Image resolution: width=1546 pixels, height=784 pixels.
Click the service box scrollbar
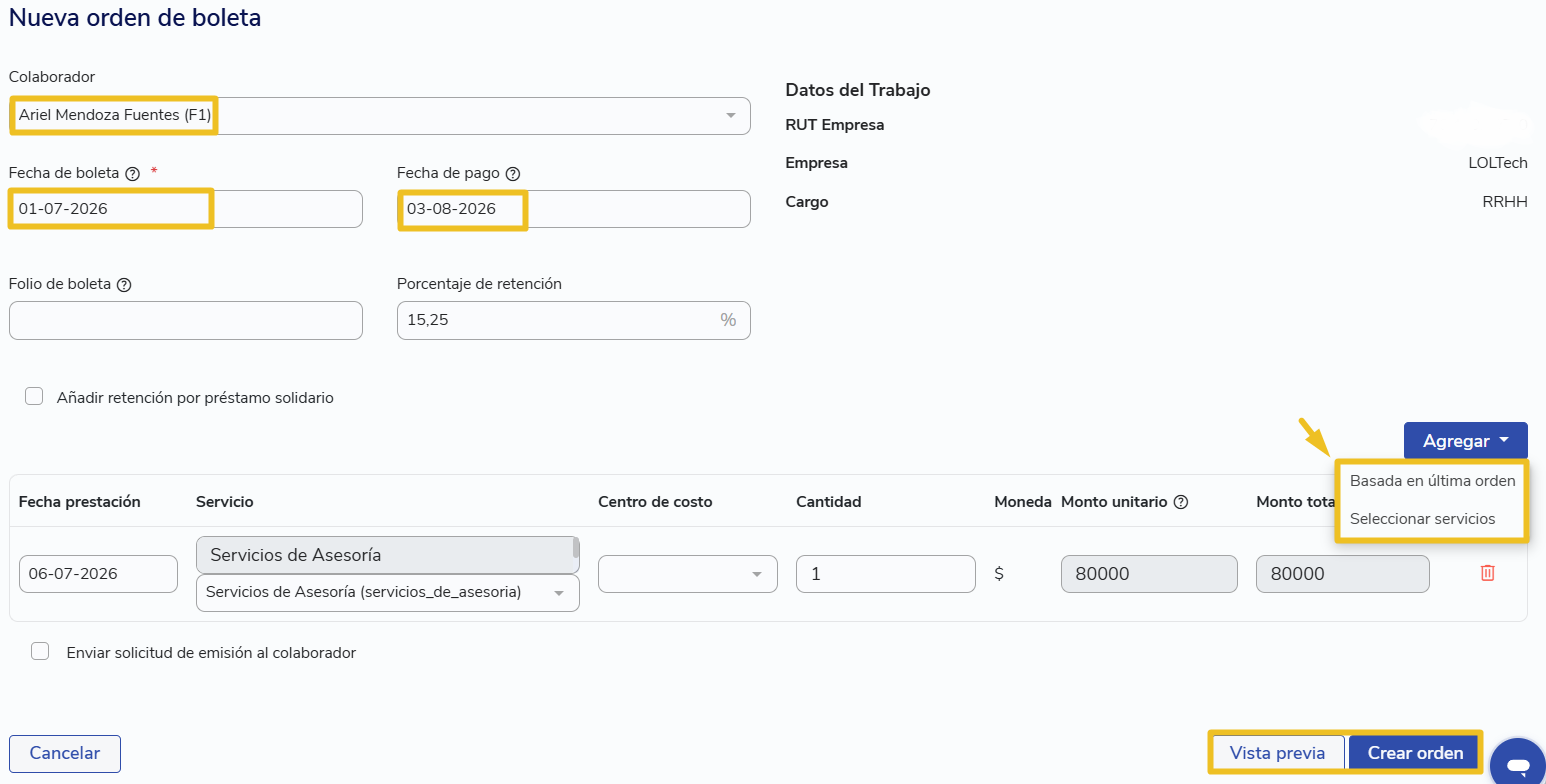(x=575, y=548)
